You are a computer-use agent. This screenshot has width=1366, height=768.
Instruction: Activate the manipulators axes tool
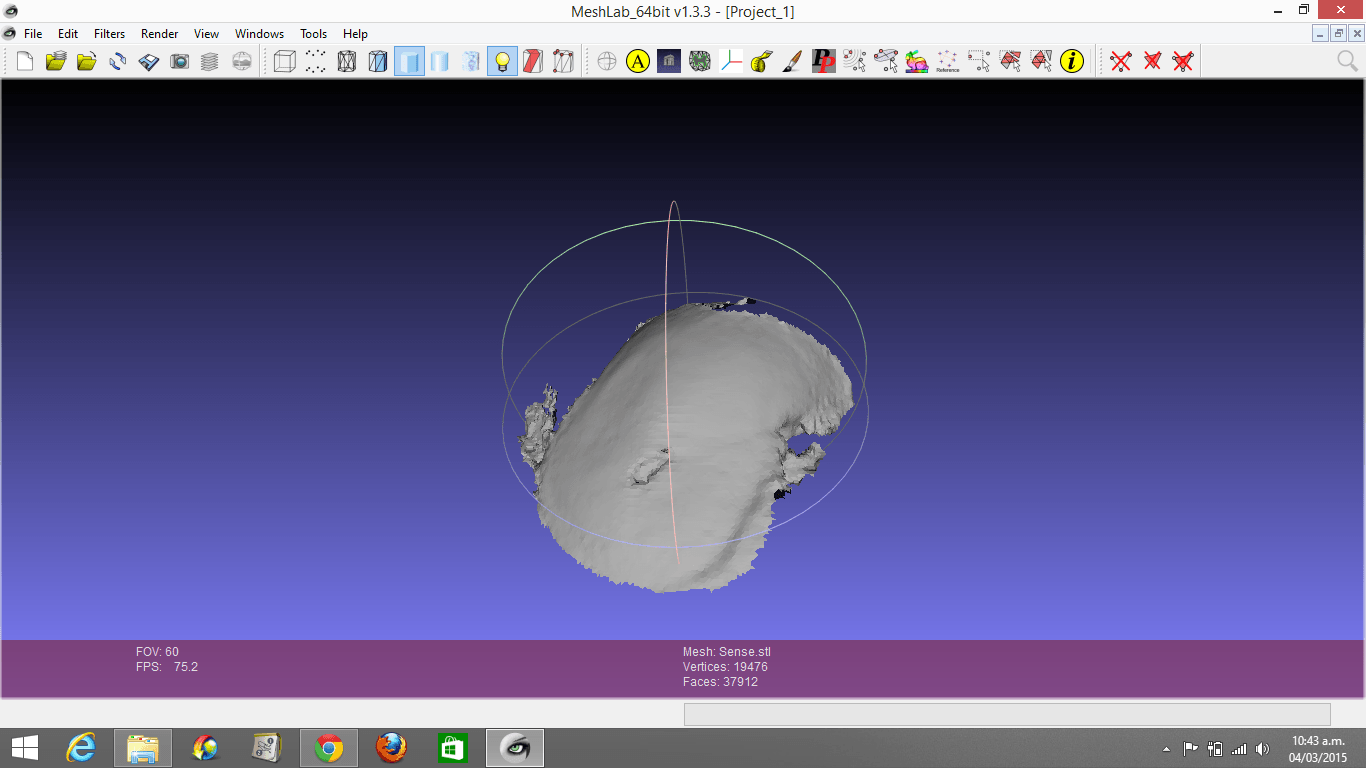(x=731, y=62)
